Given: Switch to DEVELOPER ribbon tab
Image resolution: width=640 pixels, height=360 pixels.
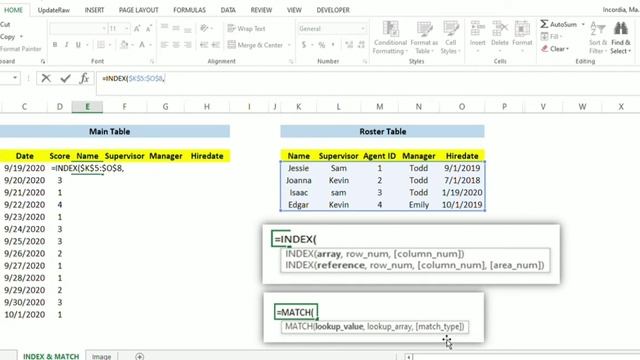Looking at the screenshot, I should coord(333,10).
